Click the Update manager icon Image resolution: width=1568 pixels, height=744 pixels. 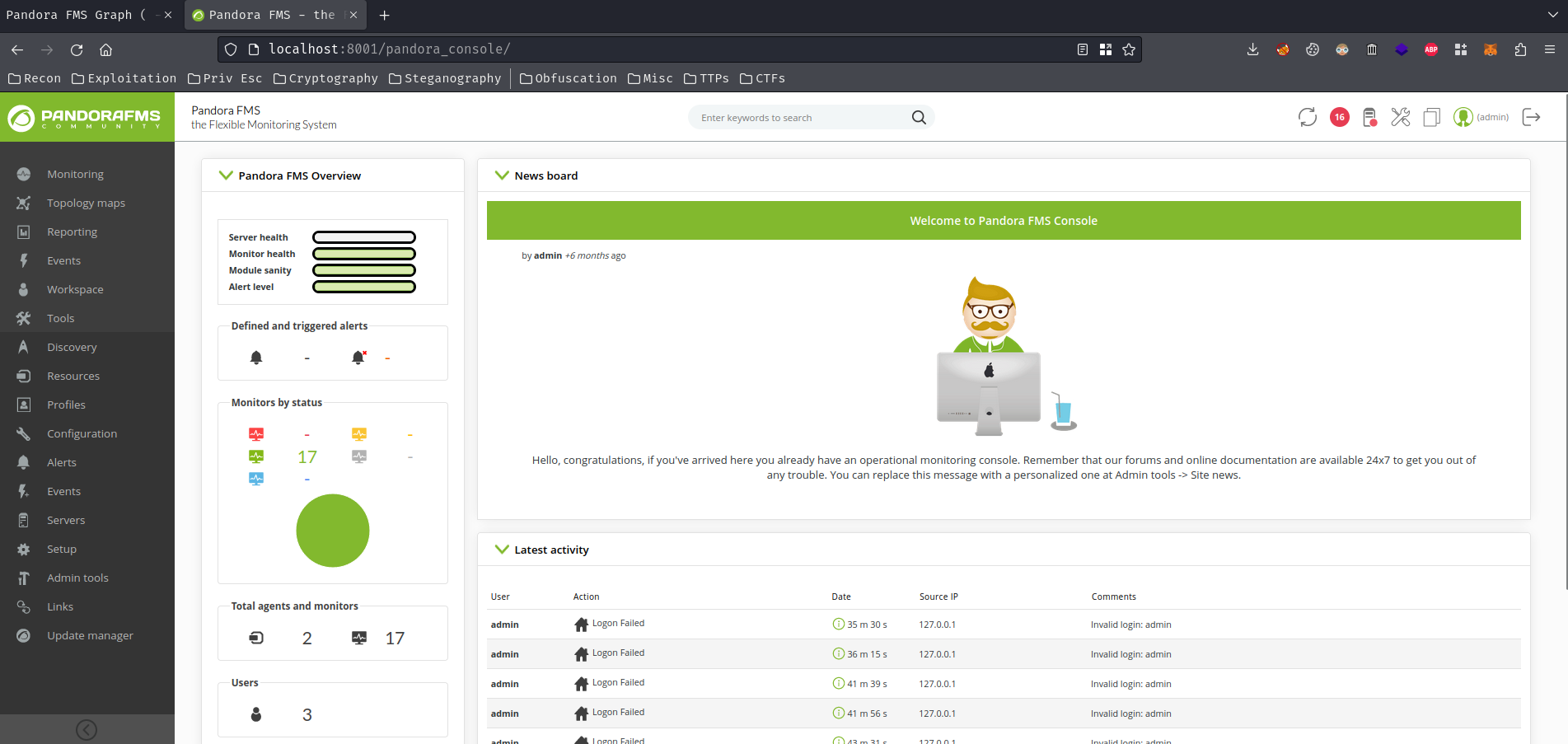click(x=24, y=635)
